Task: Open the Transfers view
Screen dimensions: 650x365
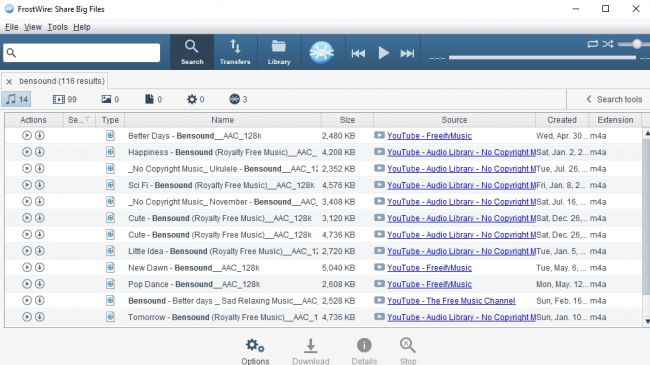Action: 235,52
